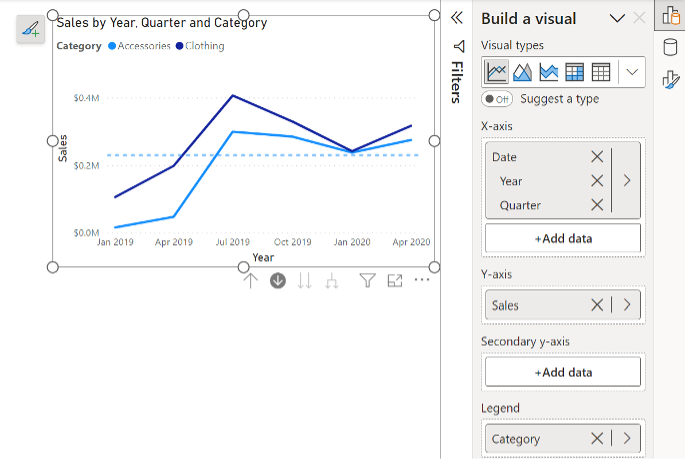Open the Category field options chevron
The width and height of the screenshot is (686, 461).
pos(627,438)
